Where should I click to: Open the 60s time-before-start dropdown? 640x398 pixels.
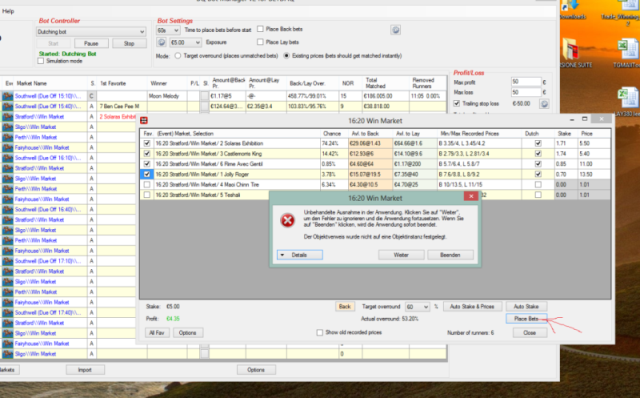[x=168, y=30]
